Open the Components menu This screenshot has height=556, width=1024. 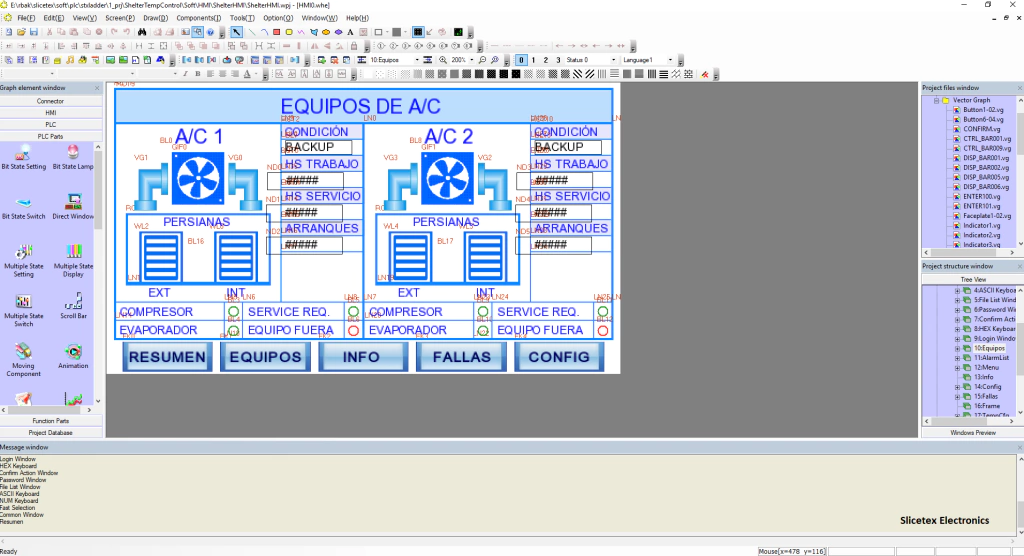pyautogui.click(x=199, y=18)
